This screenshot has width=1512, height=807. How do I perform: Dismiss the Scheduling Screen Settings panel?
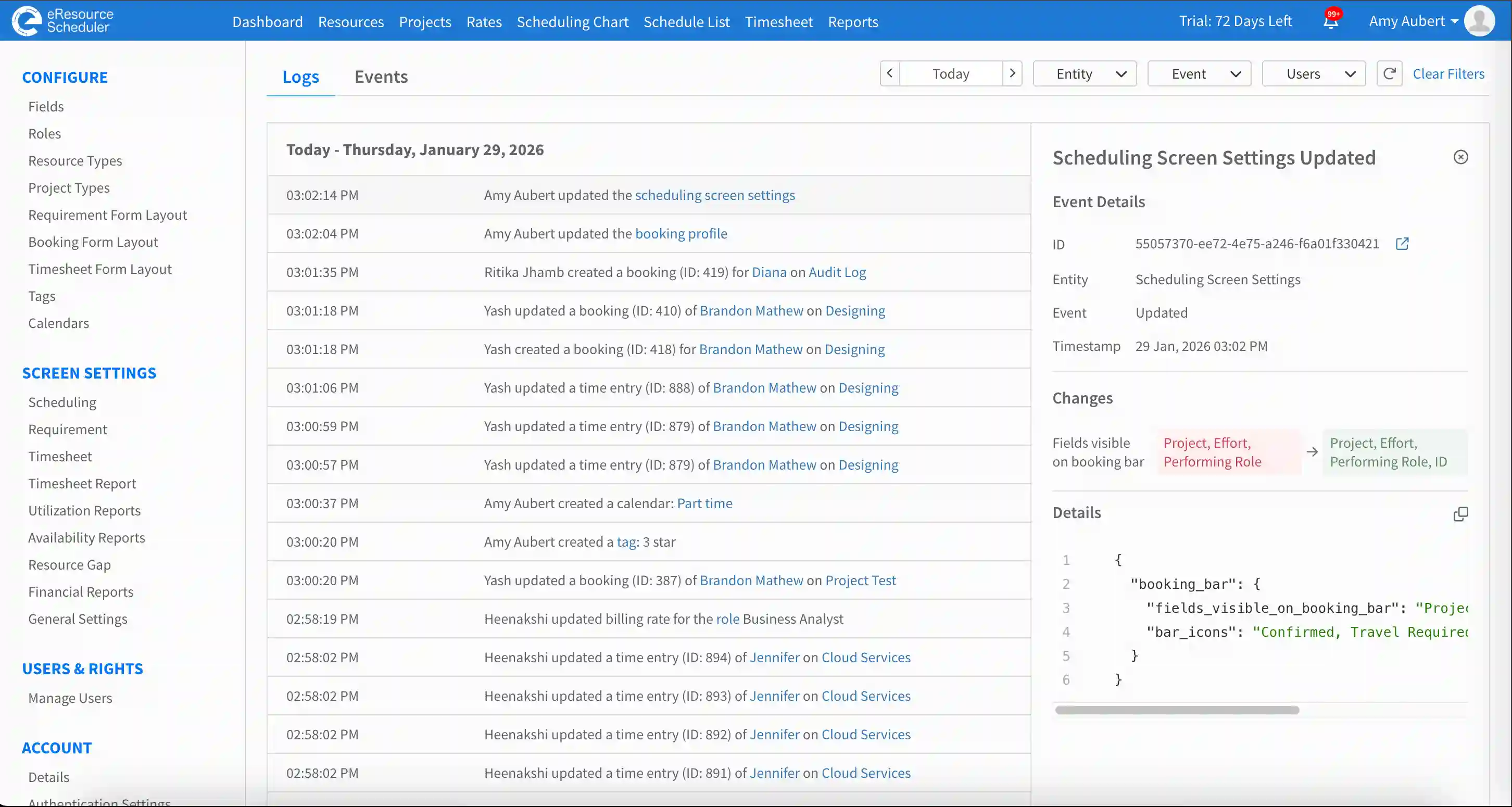tap(1461, 157)
